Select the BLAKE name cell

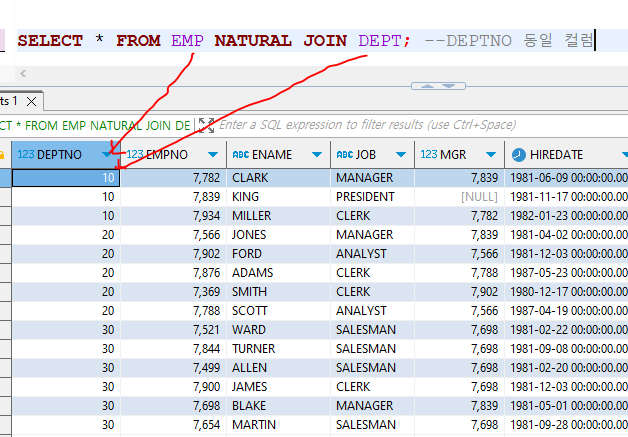pos(278,406)
